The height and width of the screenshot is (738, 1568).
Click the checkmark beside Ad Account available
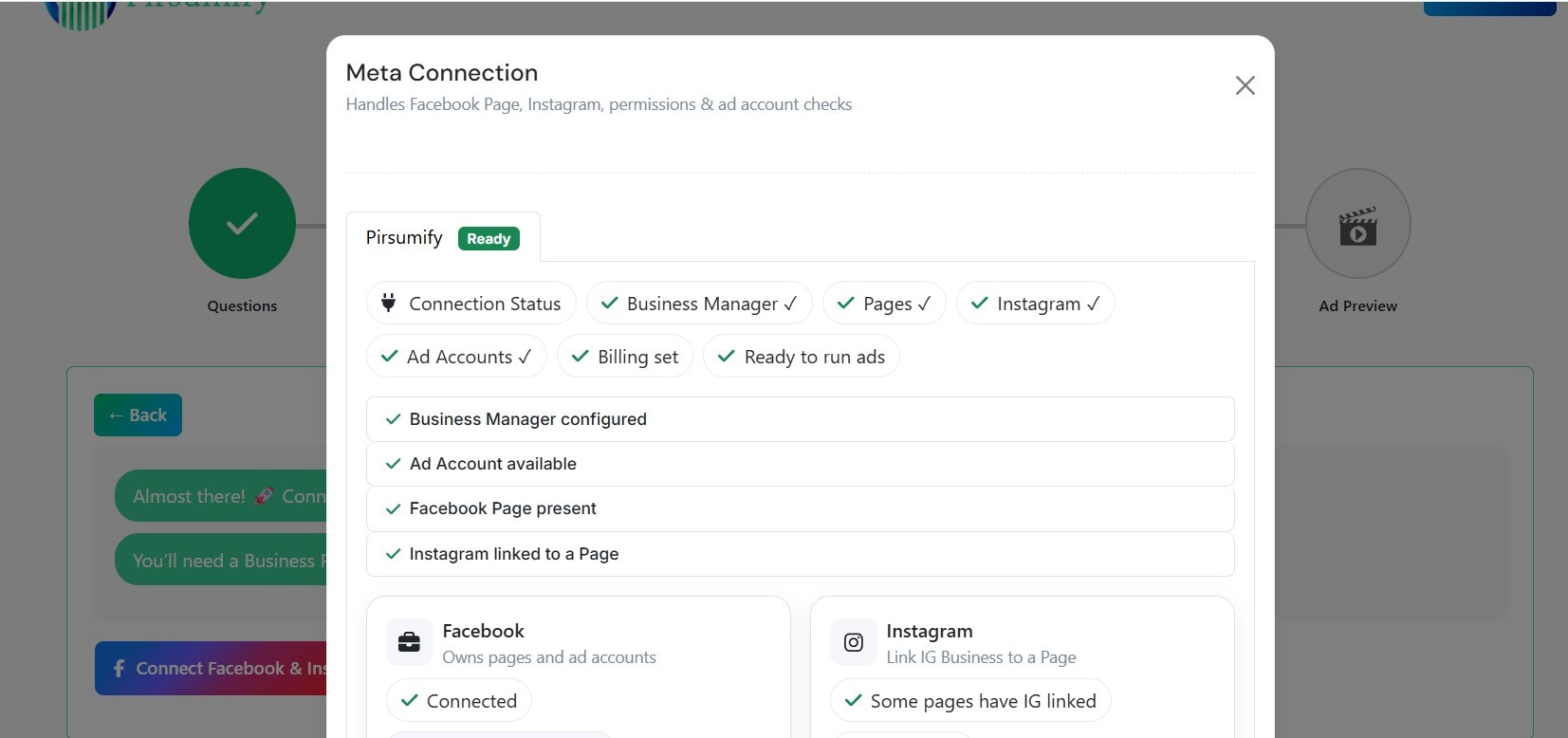point(393,464)
